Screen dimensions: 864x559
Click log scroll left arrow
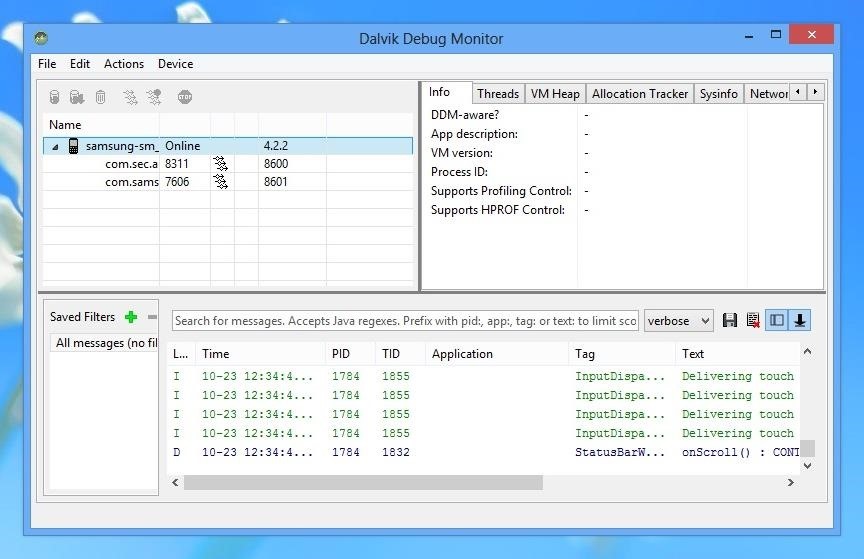coord(175,483)
